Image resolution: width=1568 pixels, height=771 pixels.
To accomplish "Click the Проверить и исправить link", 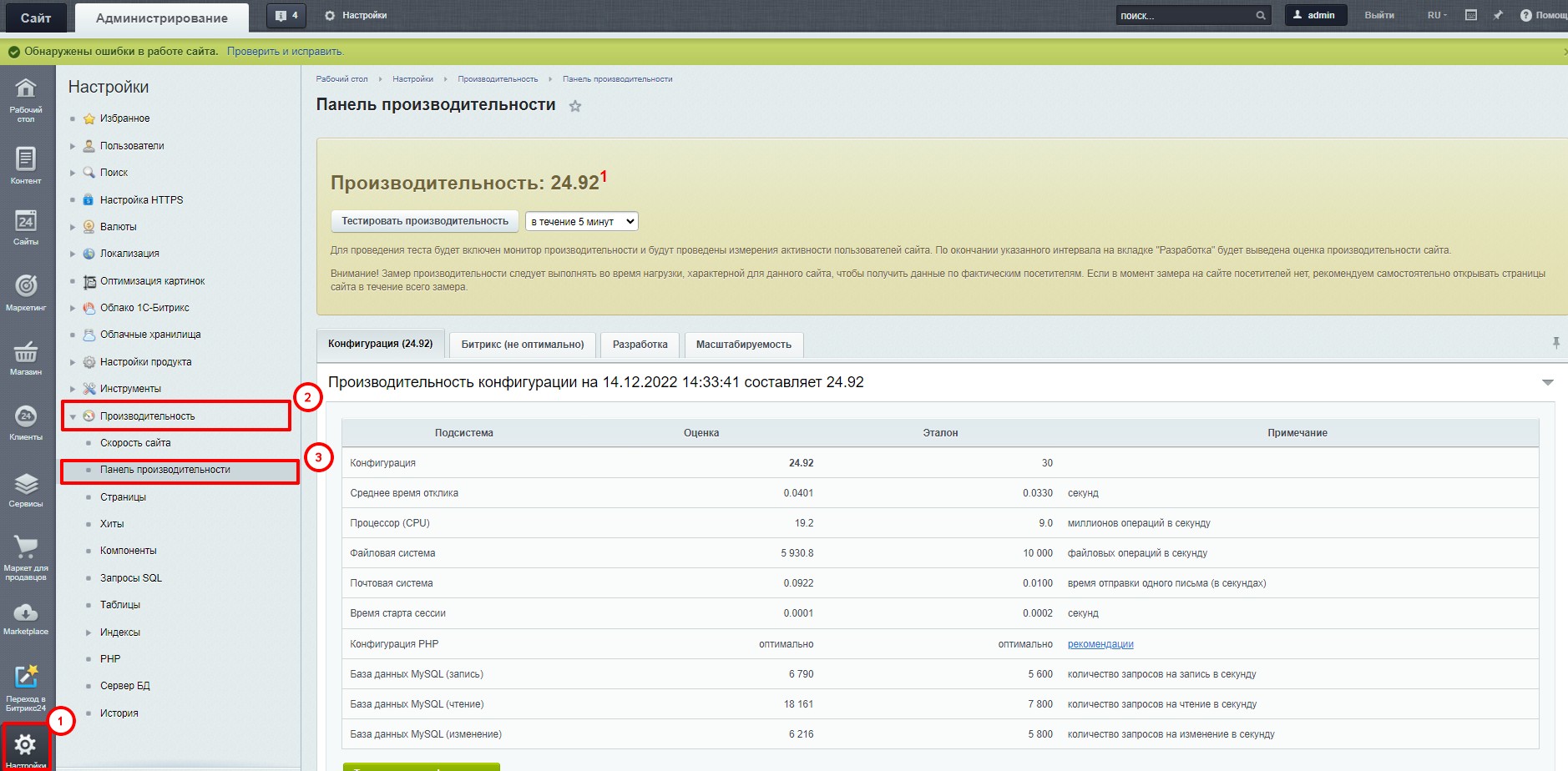I will [285, 52].
